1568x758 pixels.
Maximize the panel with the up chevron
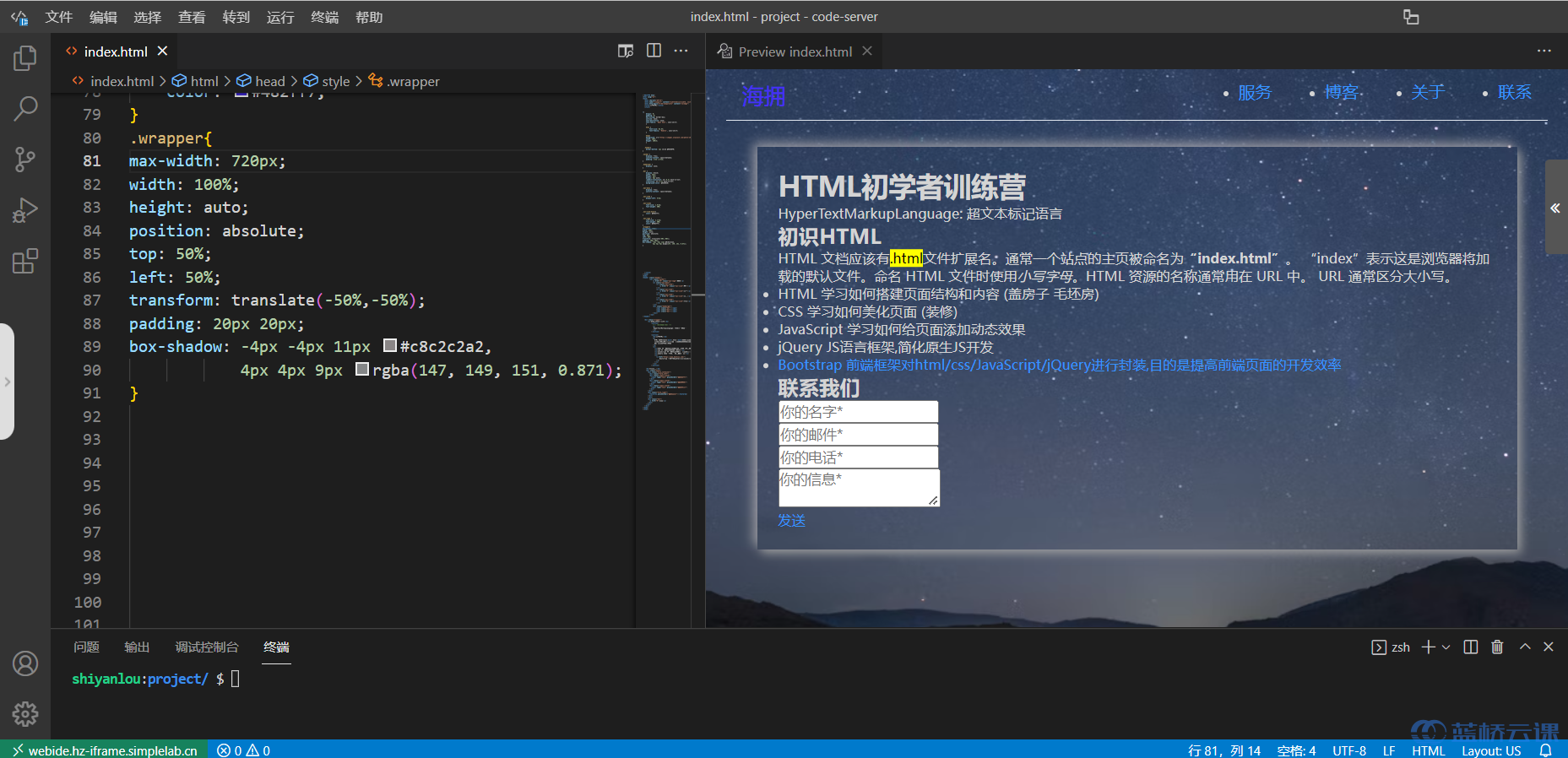(1525, 647)
